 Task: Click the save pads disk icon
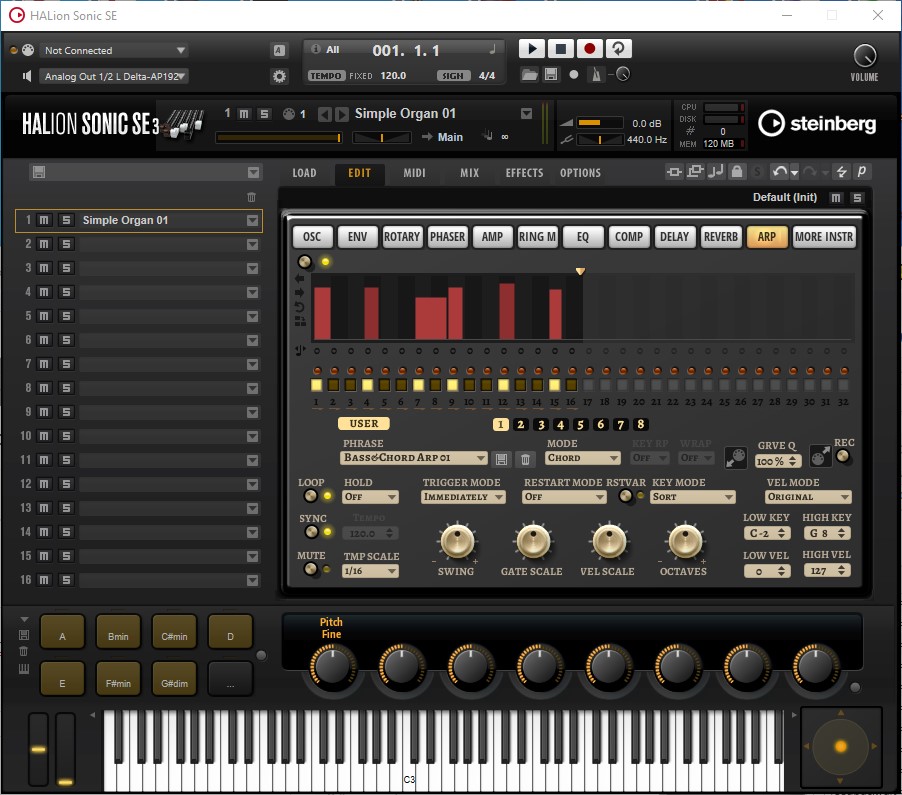24,635
